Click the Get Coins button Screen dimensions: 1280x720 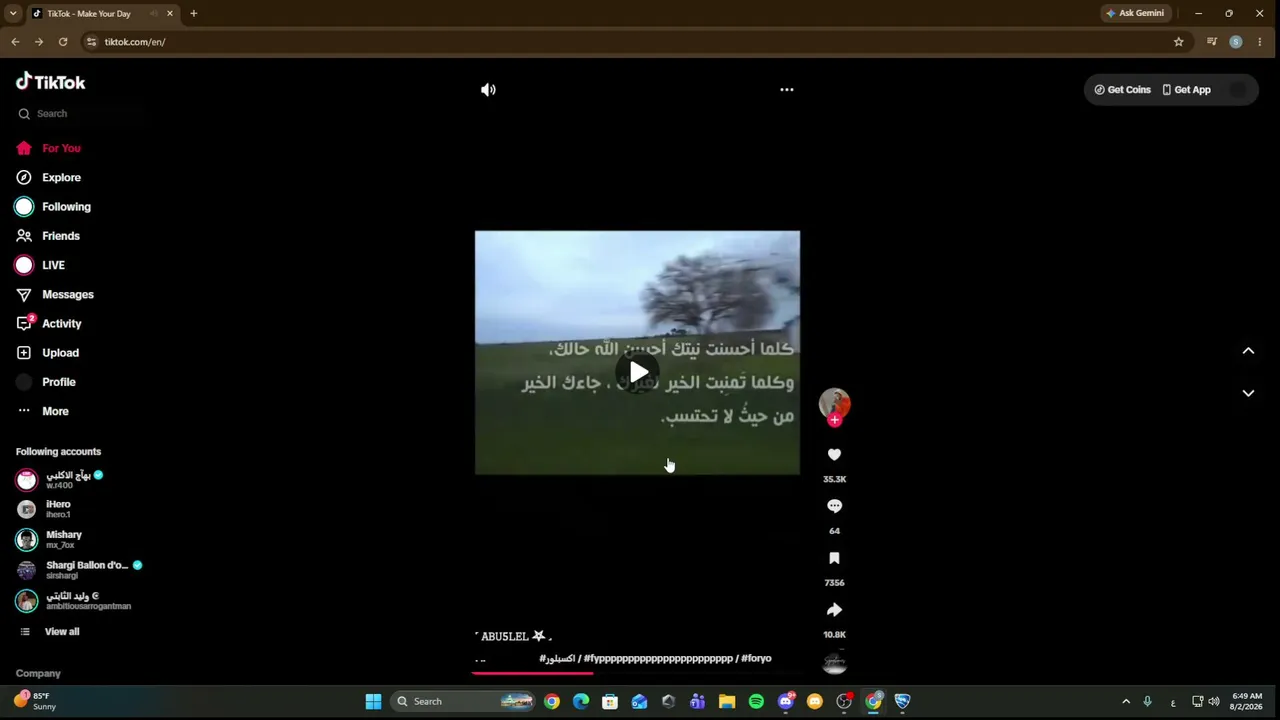tap(1122, 90)
